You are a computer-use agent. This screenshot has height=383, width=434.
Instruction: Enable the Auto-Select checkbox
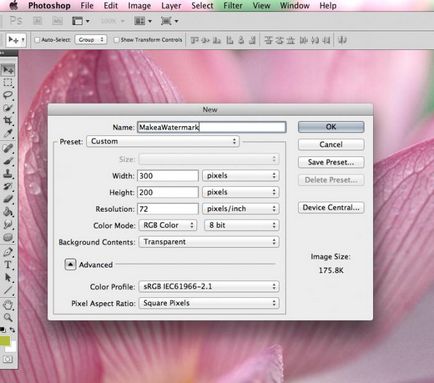[x=37, y=40]
